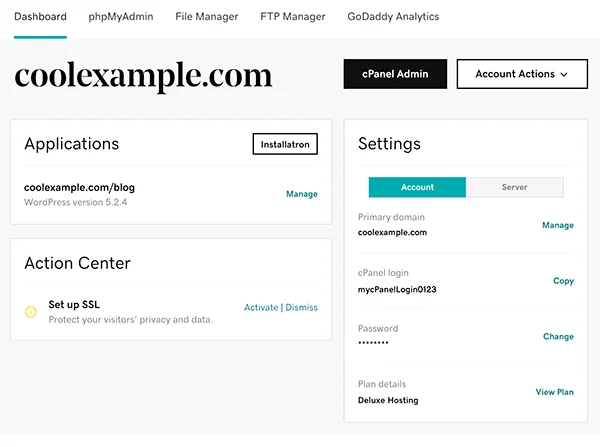Screen dimensions: 600x447
Task: Click the coolexample.com page heading
Action: tap(143, 76)
